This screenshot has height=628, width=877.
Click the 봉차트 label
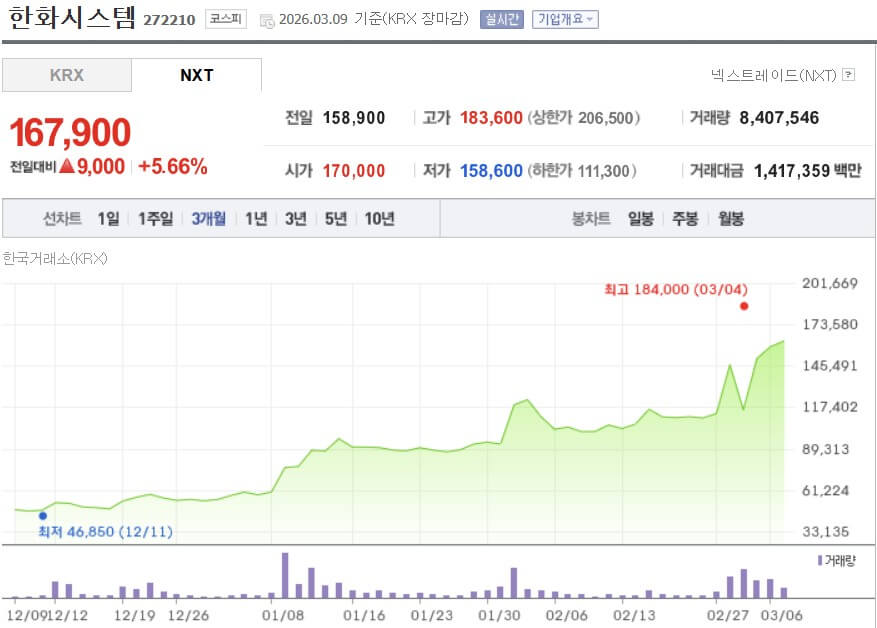point(591,218)
